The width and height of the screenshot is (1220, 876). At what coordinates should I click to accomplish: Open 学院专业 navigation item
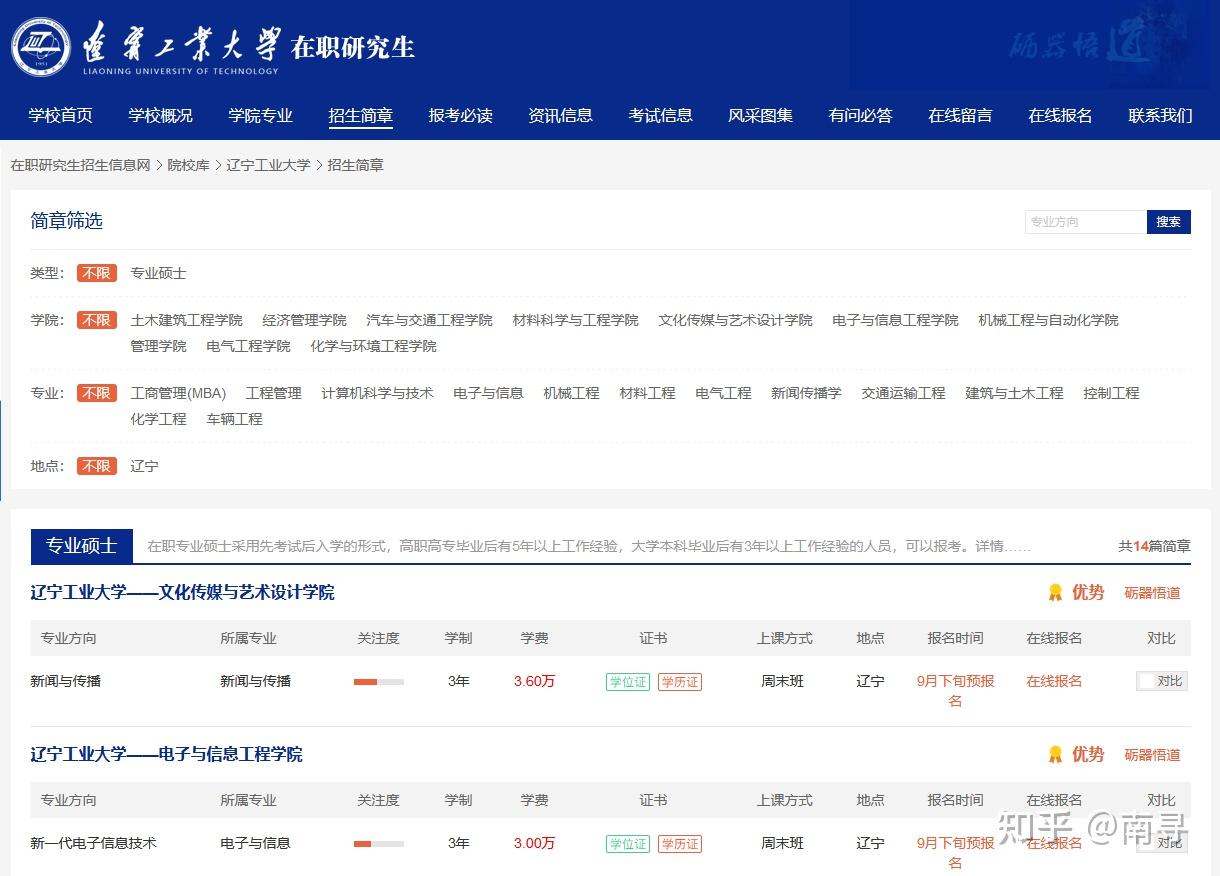coord(261,115)
